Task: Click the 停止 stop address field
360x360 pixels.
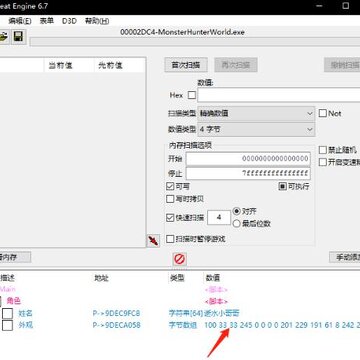Action: point(248,173)
